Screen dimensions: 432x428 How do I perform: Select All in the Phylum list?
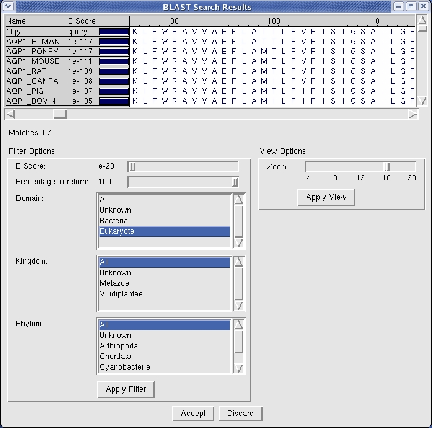point(165,325)
